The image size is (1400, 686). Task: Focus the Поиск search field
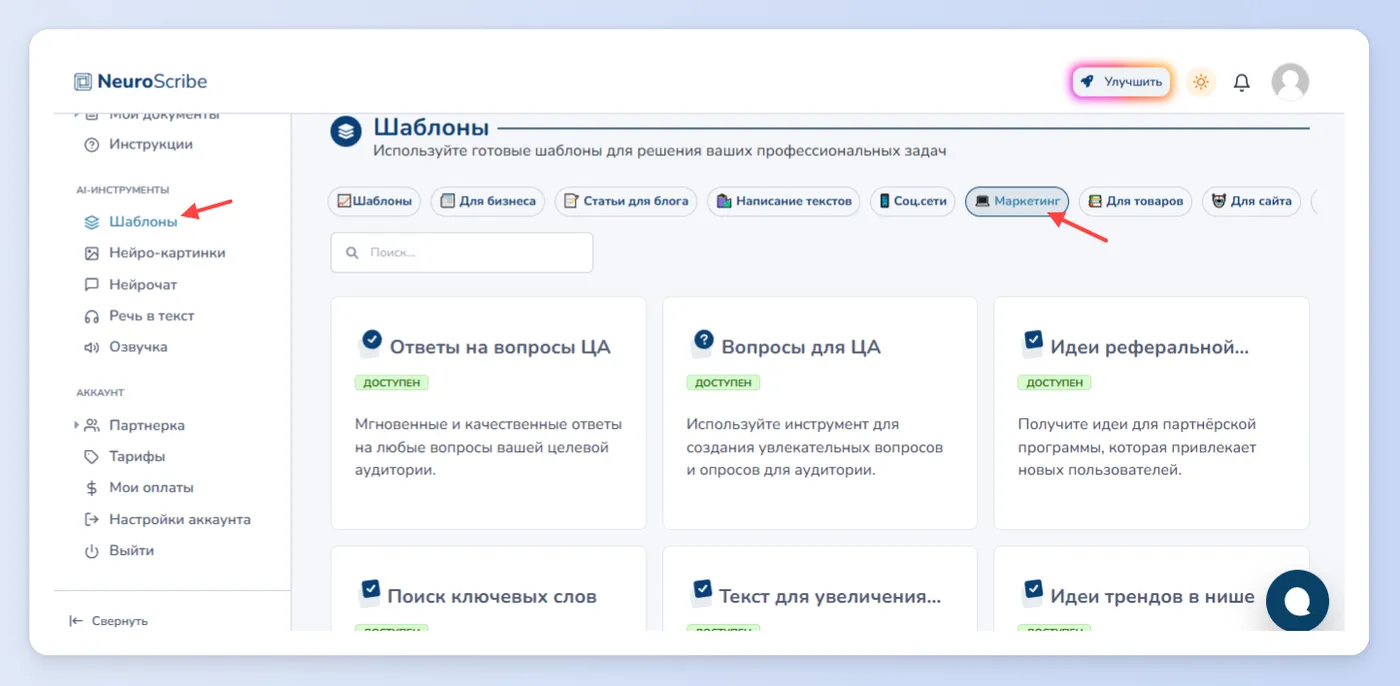(x=462, y=253)
